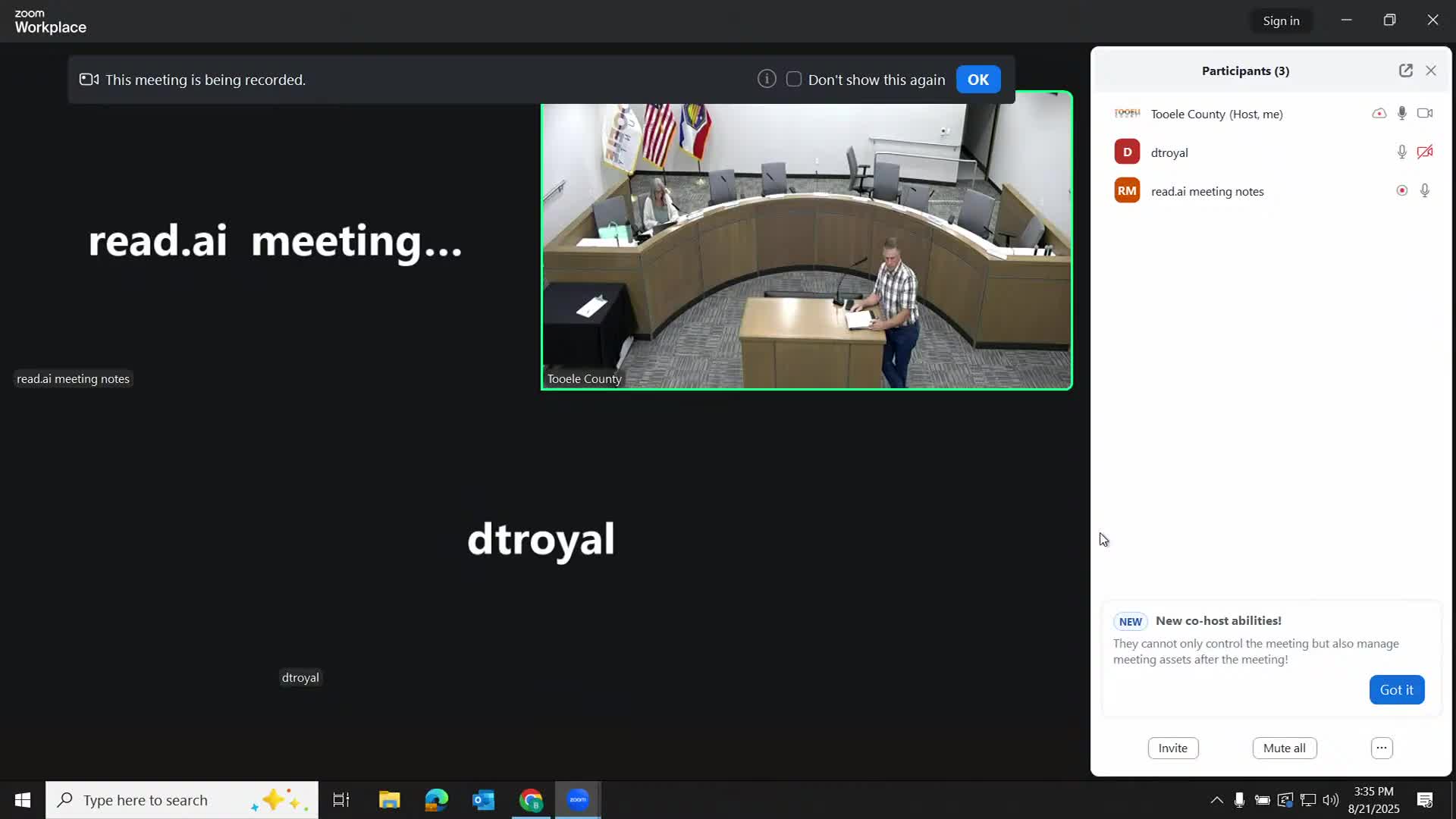Expand the system tray hidden icons

1216,800
